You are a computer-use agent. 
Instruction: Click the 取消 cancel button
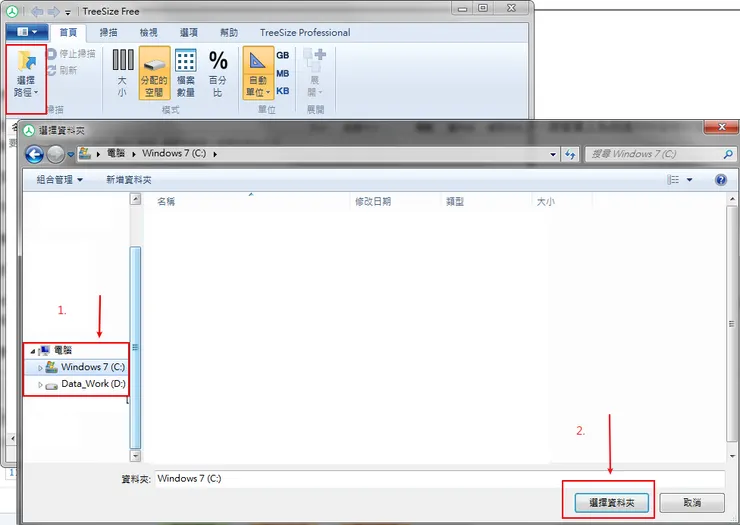[x=692, y=503]
